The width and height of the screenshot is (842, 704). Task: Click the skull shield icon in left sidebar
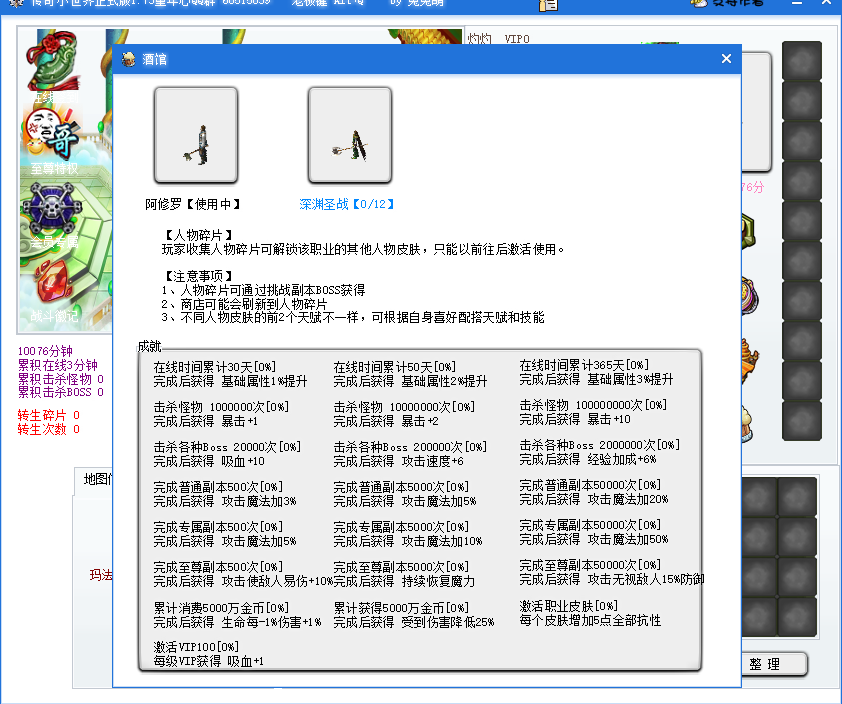(52, 211)
